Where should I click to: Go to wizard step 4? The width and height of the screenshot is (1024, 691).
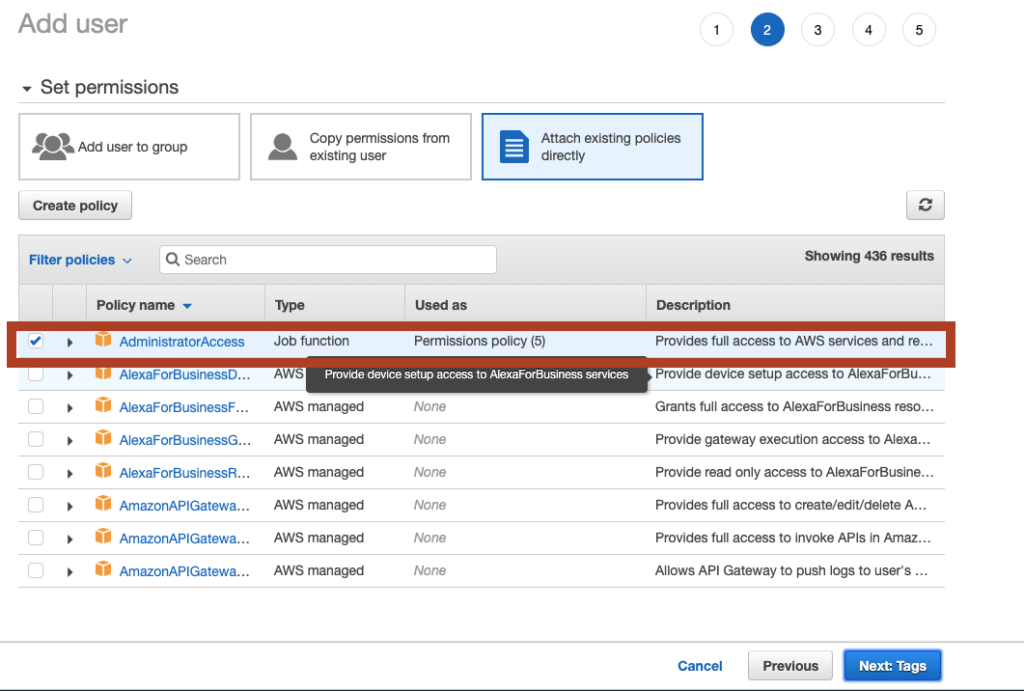tap(869, 30)
